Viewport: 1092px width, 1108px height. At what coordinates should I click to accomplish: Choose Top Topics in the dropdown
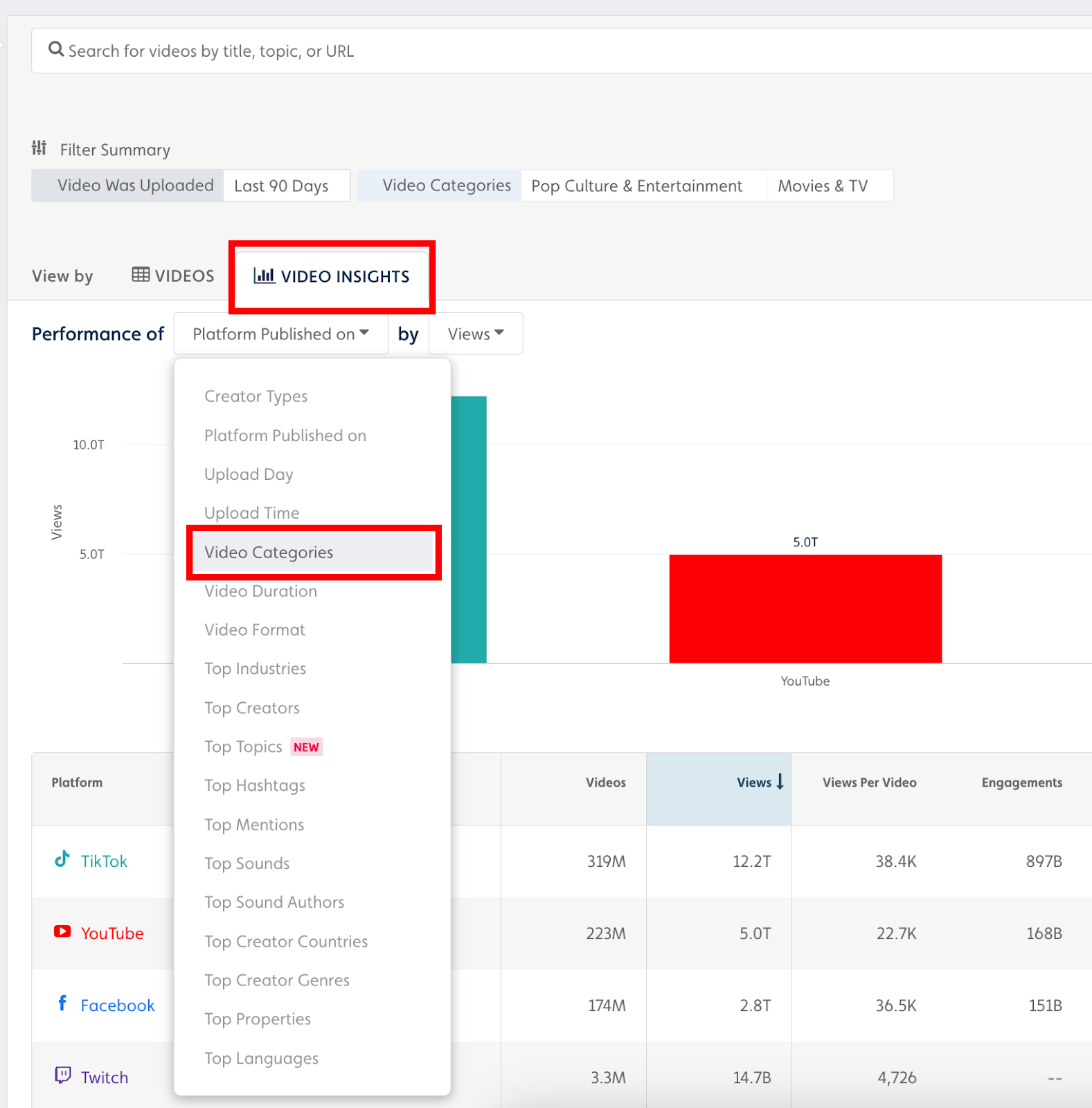click(x=244, y=747)
